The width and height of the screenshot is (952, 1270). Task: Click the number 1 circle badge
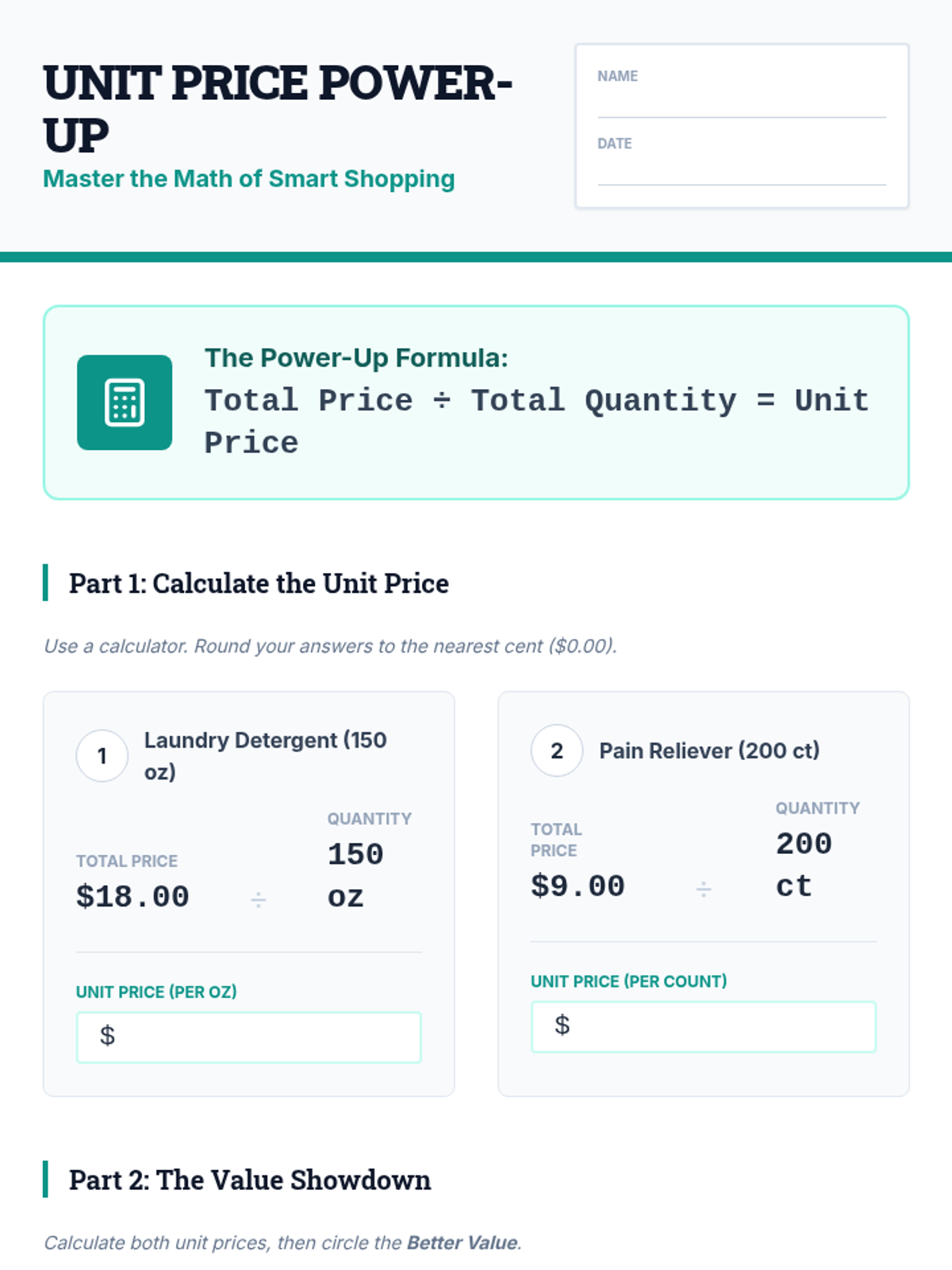[x=102, y=756]
